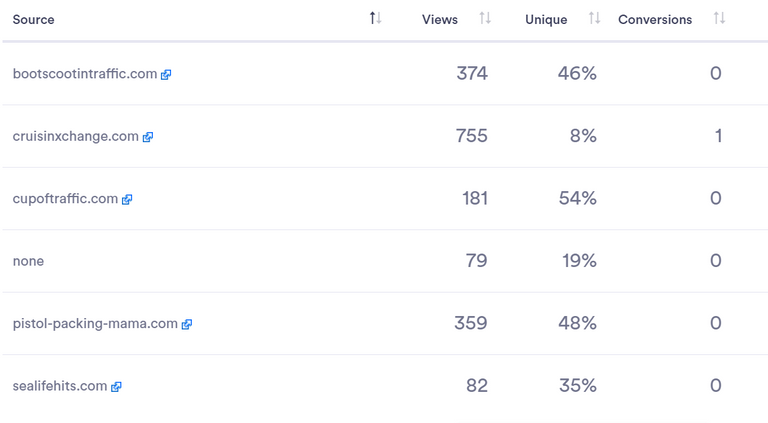Sort table by Source arrows
768x423 pixels.
(375, 19)
